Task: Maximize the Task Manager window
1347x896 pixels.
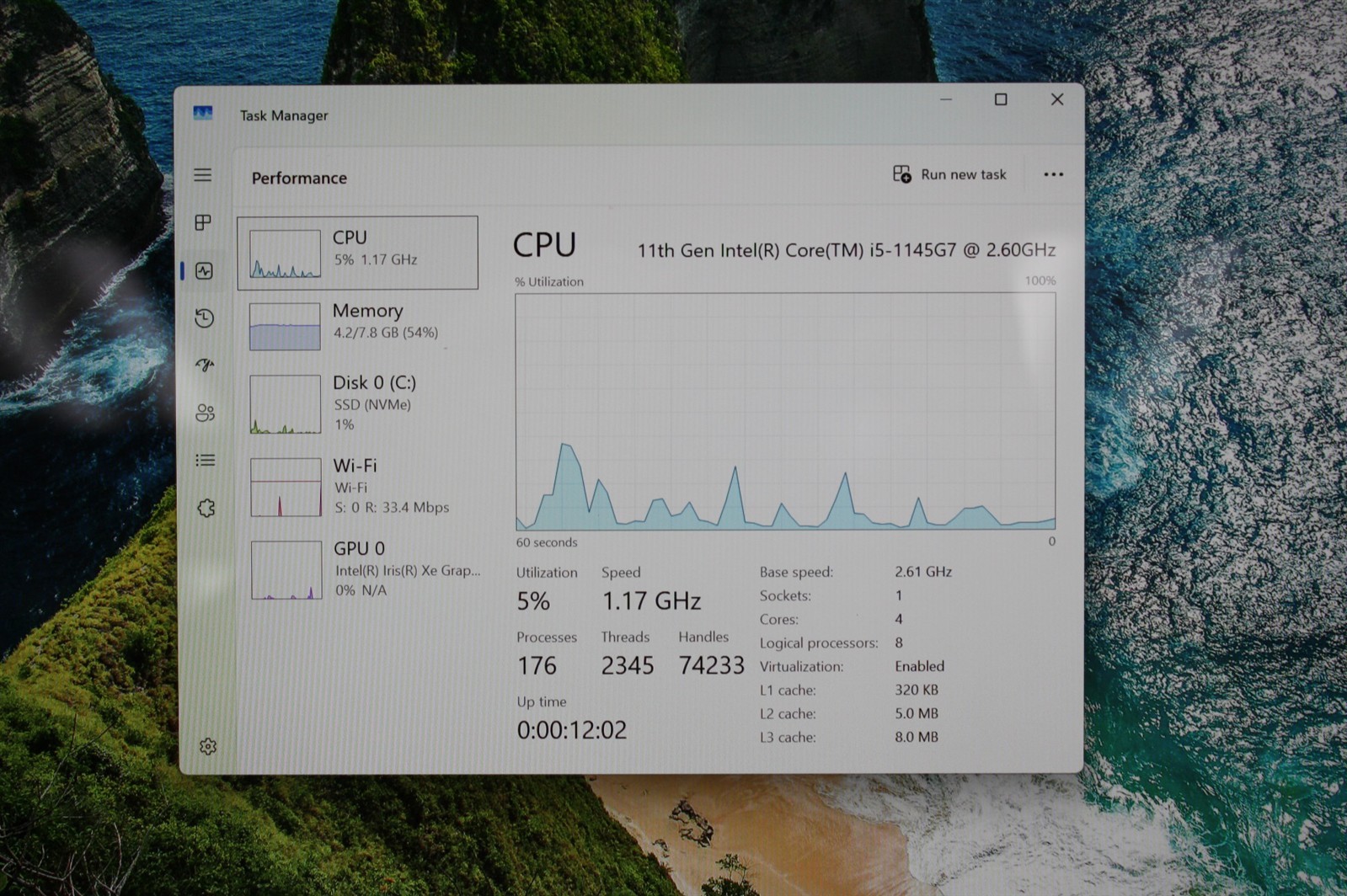Action: coord(1001,99)
